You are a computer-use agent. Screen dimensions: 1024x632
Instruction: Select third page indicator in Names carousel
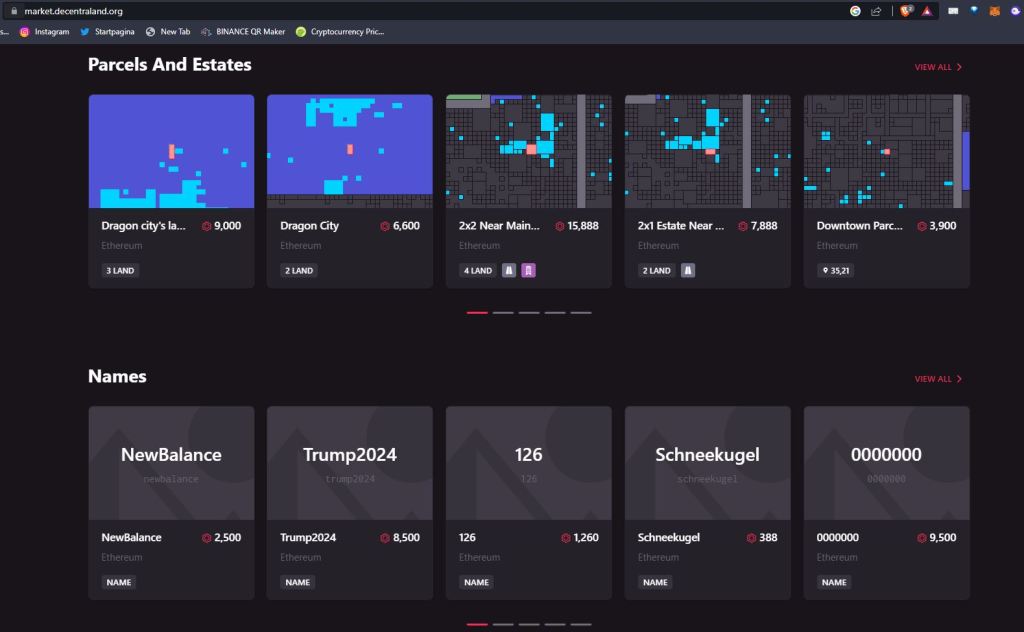(529, 624)
